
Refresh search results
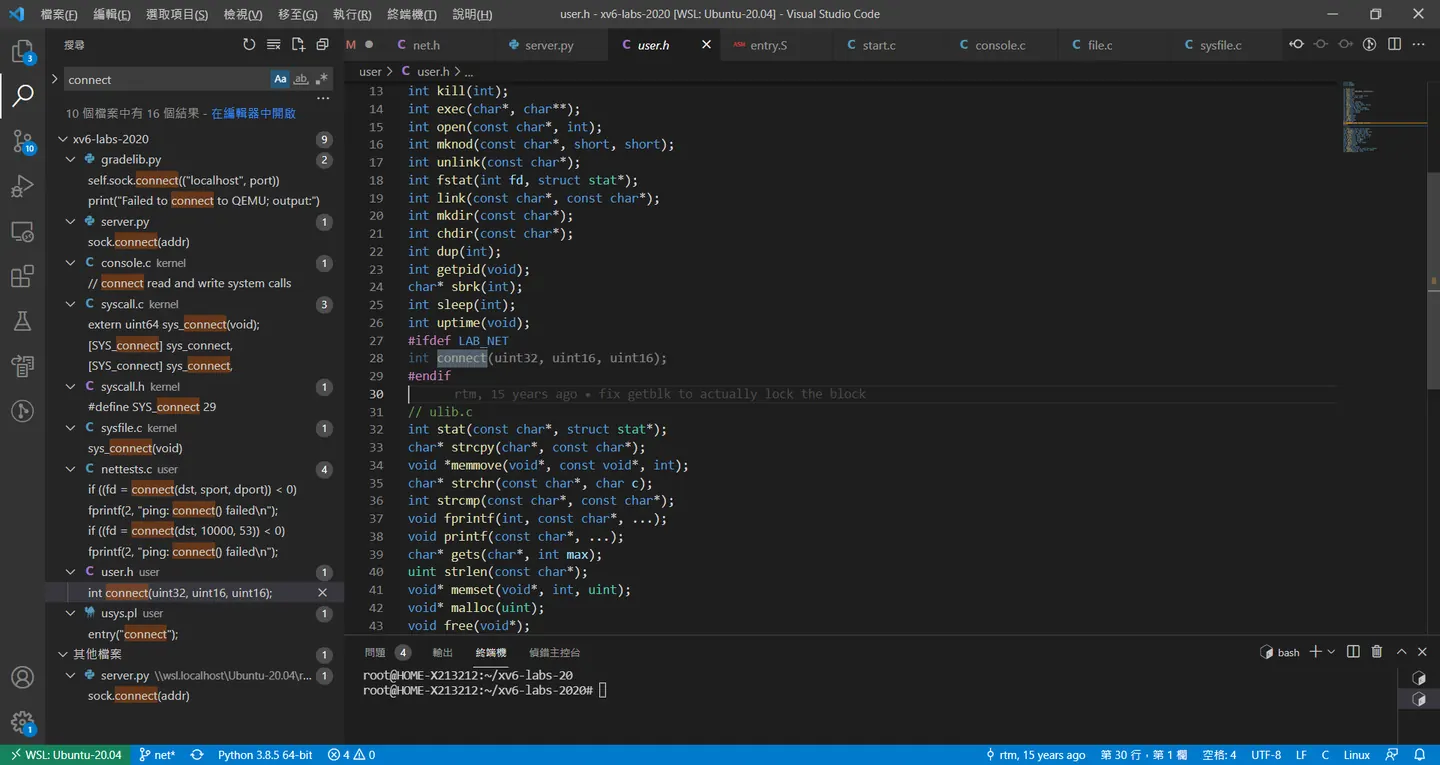249,44
